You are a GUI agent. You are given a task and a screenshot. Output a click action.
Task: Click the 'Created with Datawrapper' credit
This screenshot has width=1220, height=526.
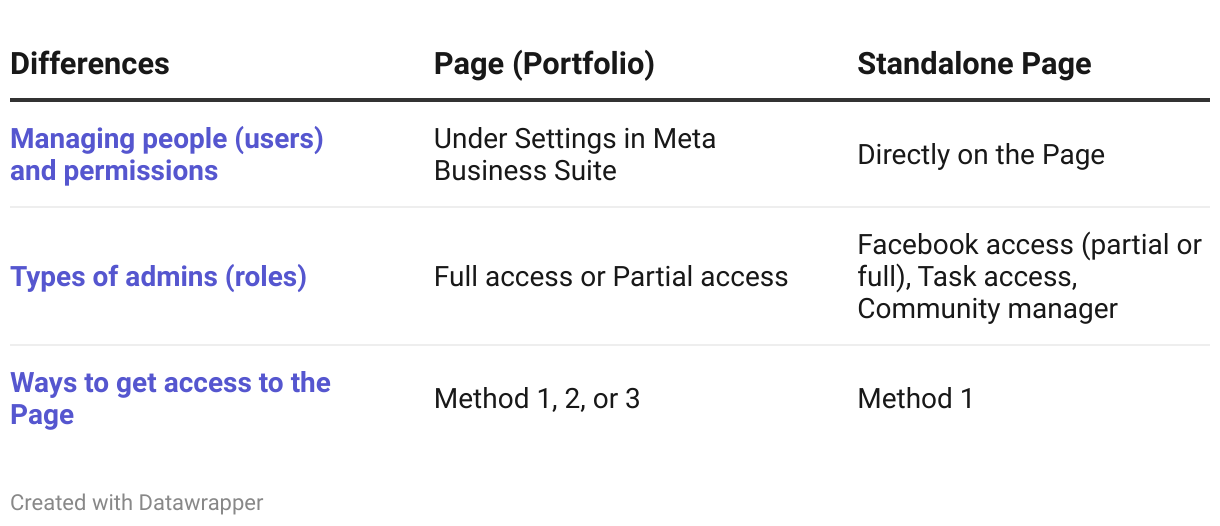click(137, 502)
